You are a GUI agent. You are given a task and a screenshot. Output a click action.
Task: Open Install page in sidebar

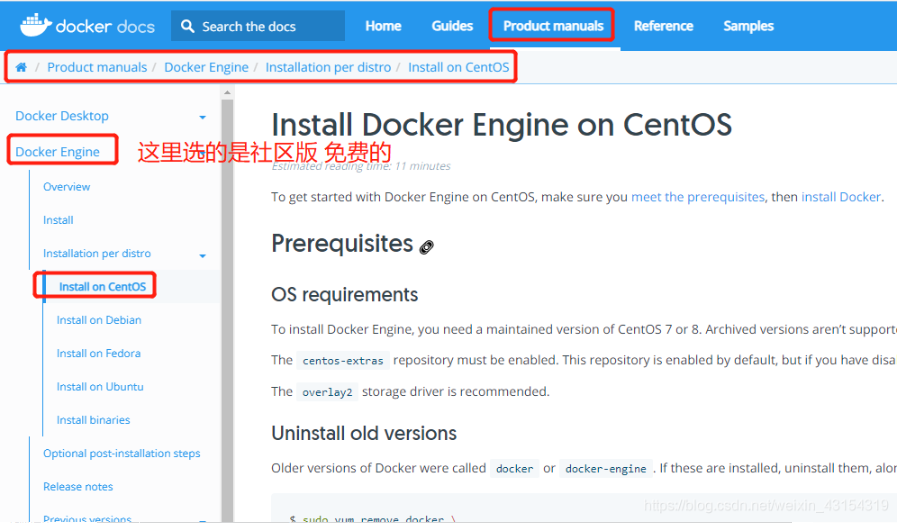(58, 220)
